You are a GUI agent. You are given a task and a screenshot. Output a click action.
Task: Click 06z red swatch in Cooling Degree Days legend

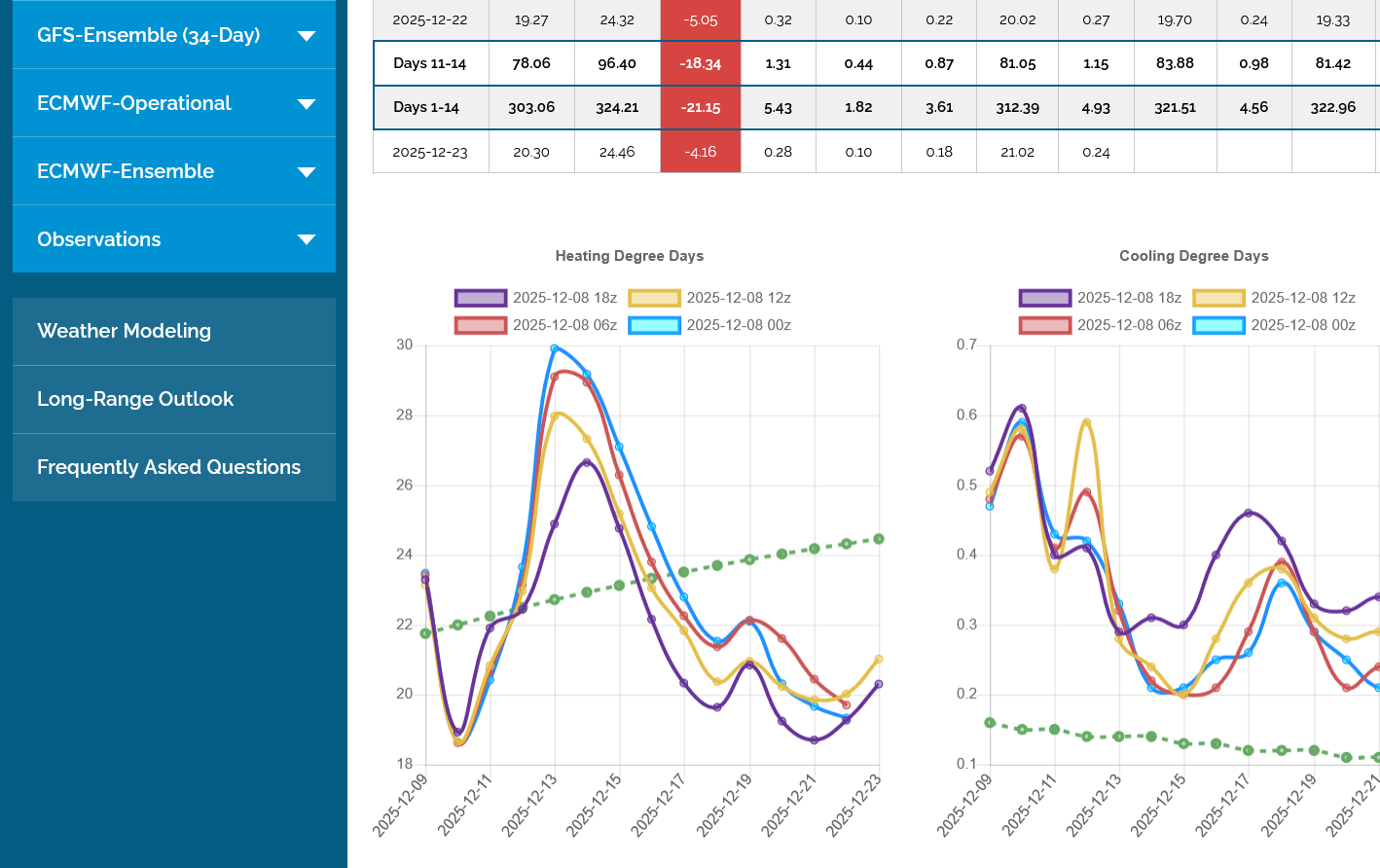pyautogui.click(x=1045, y=325)
